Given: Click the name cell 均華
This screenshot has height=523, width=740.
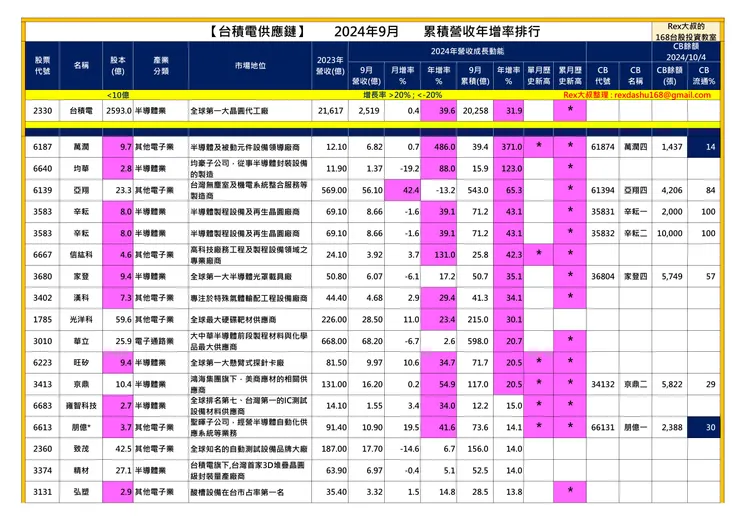Looking at the screenshot, I should pos(81,169).
